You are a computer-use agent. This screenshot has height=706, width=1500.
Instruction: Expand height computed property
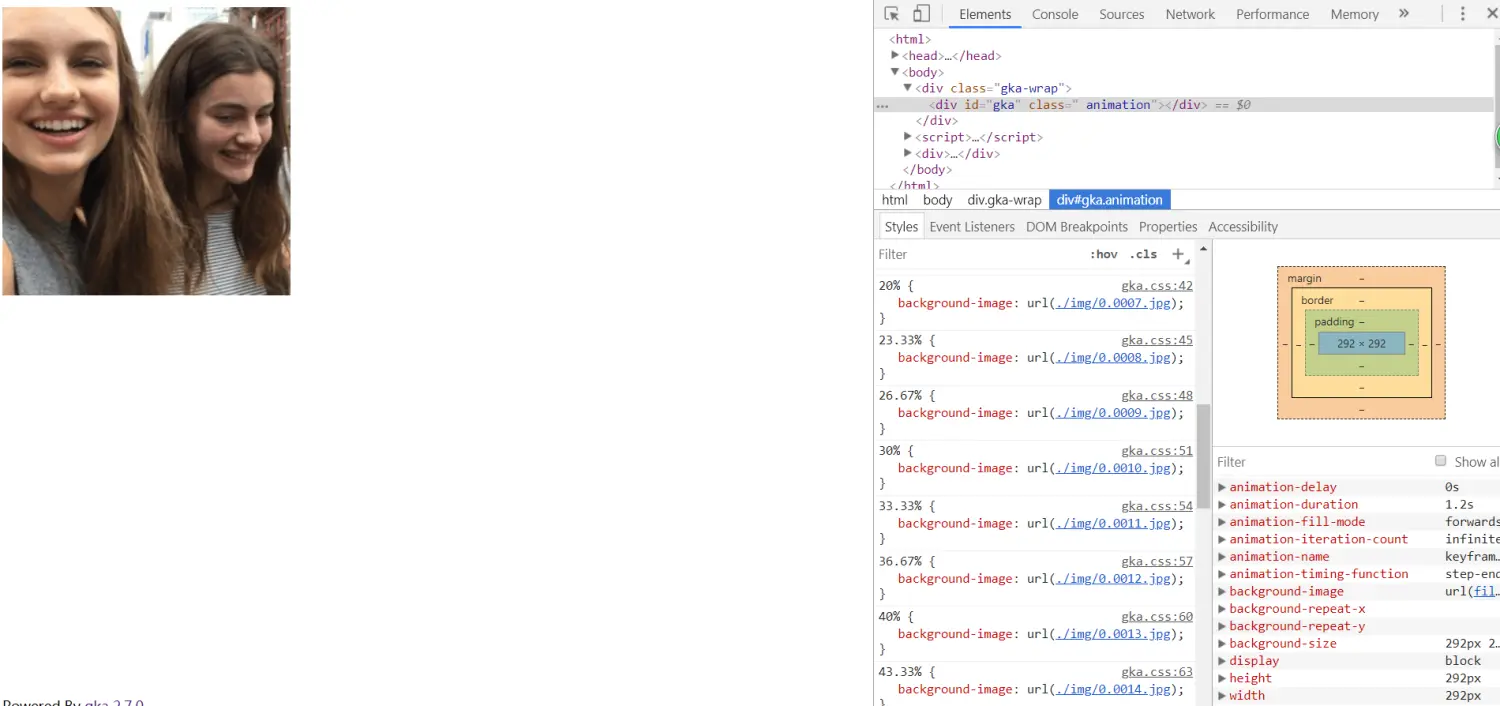pyautogui.click(x=1222, y=678)
